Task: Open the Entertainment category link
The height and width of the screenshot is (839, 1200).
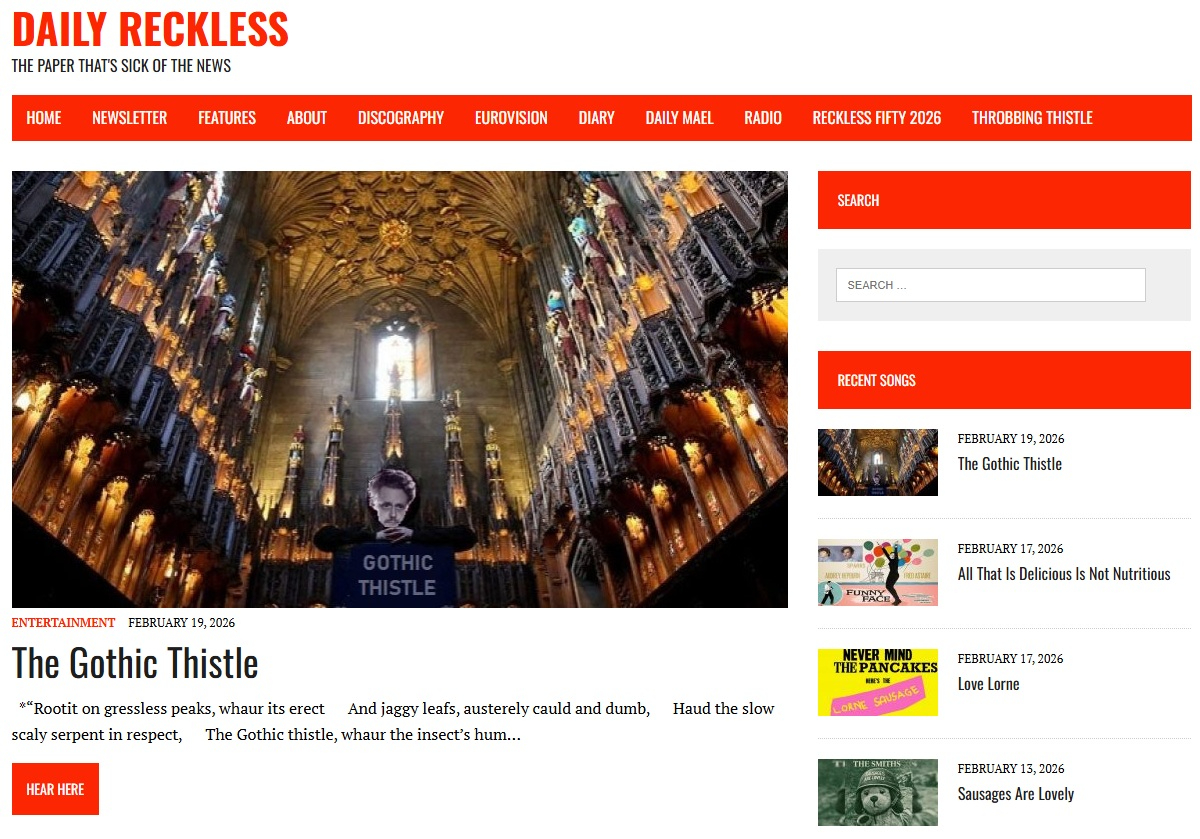Action: point(63,622)
